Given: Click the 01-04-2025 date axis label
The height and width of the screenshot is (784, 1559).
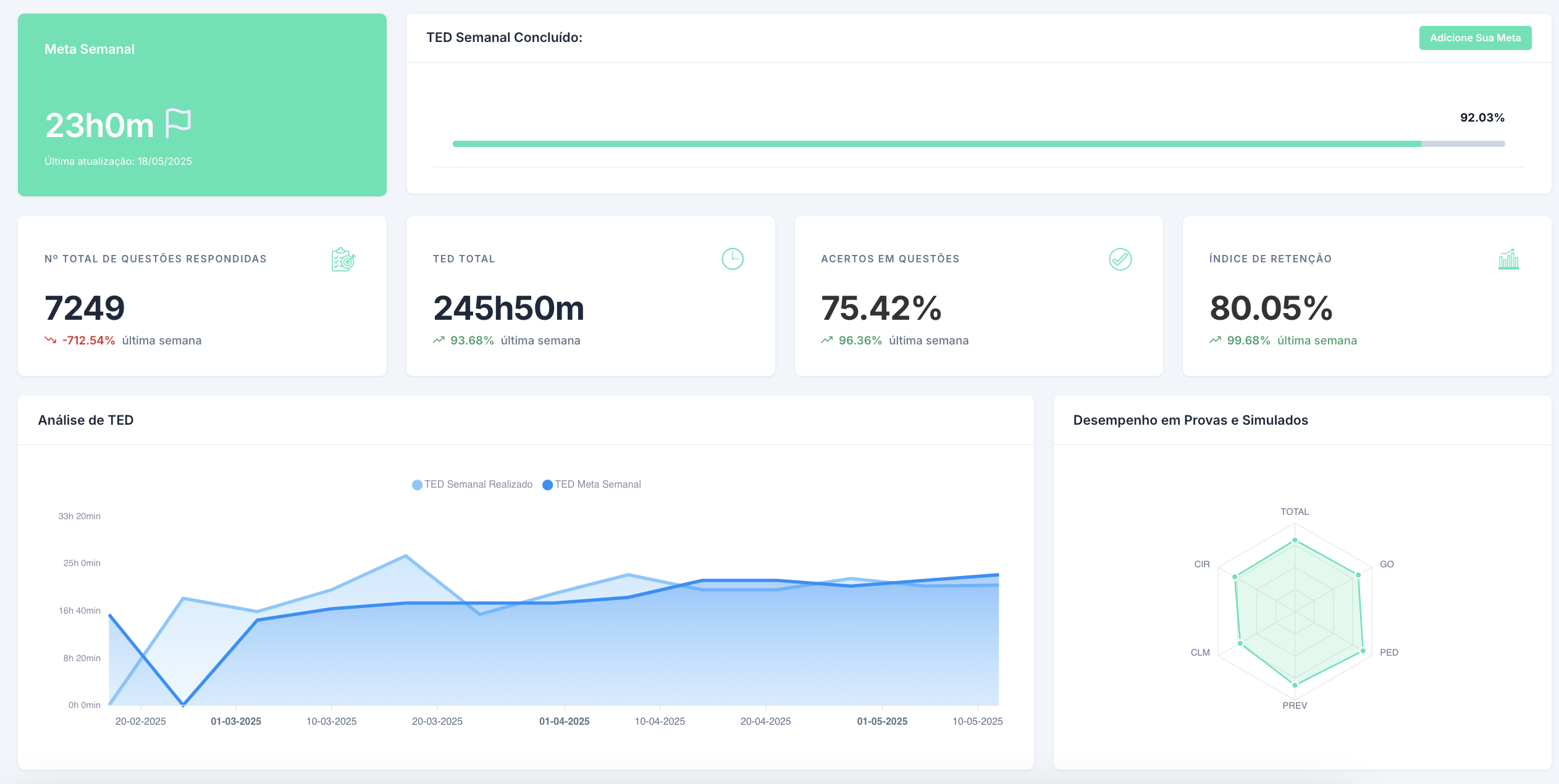Looking at the screenshot, I should tap(564, 721).
